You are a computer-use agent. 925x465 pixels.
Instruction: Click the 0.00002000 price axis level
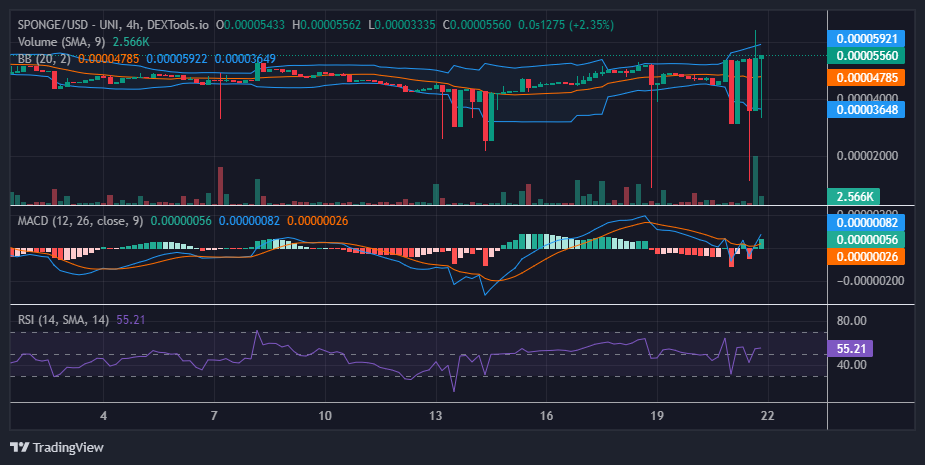point(867,155)
